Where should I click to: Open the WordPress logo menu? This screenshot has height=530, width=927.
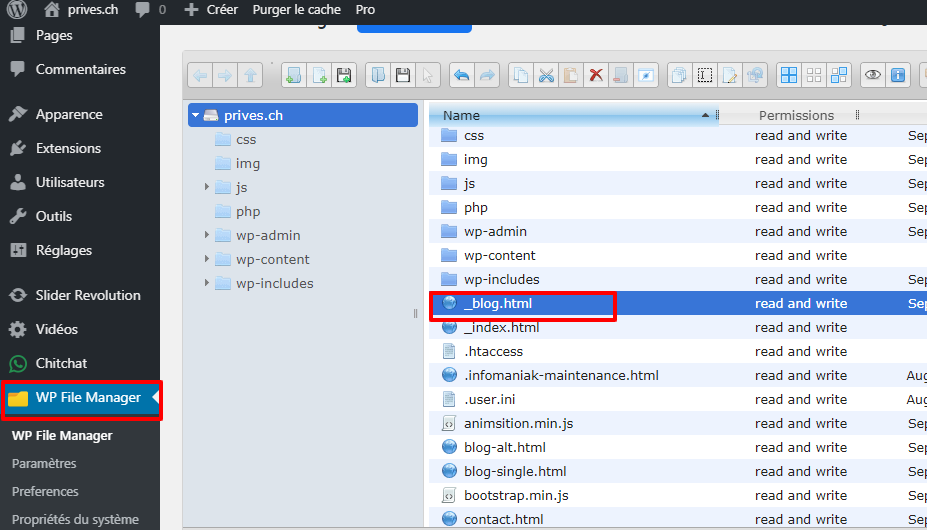tap(17, 9)
